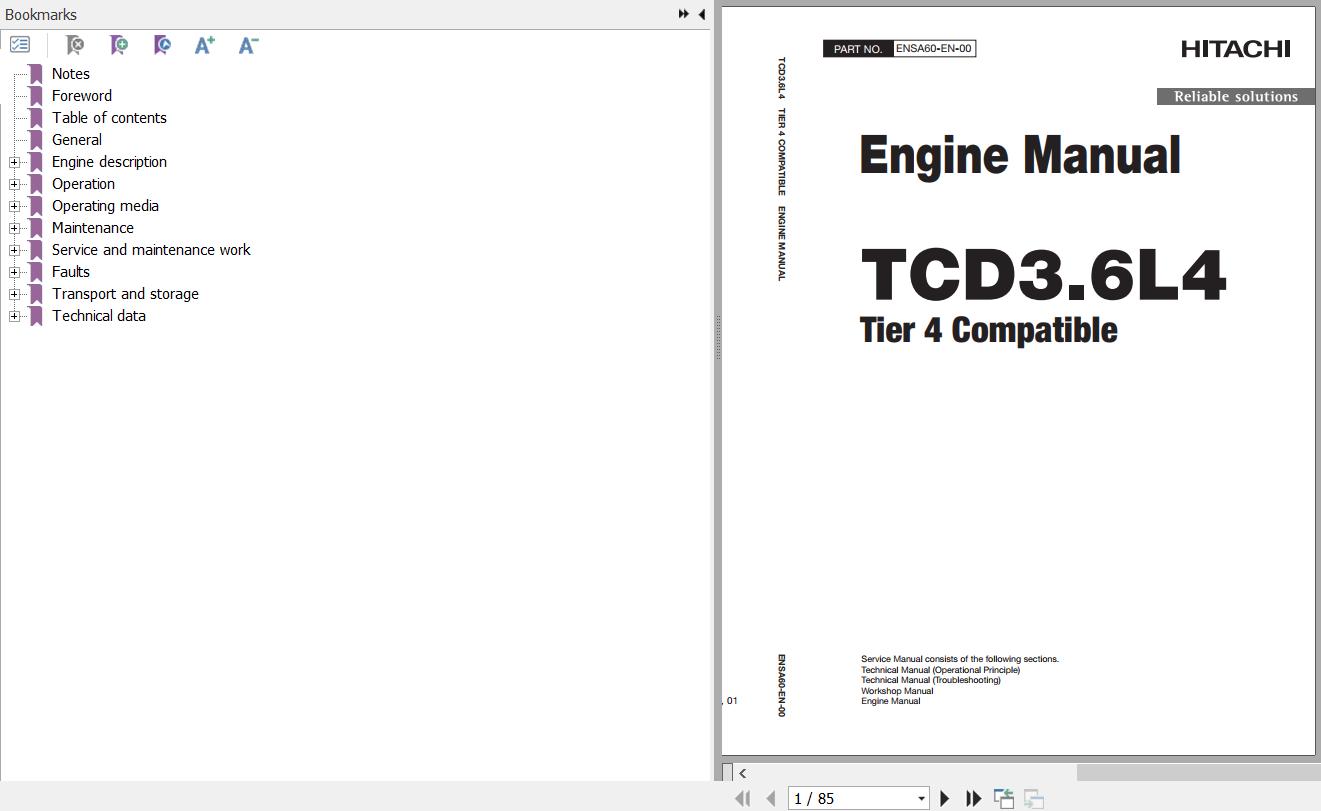This screenshot has height=811, width=1321.
Task: Click the TCD3.6L4 title text
Action: tap(1043, 274)
